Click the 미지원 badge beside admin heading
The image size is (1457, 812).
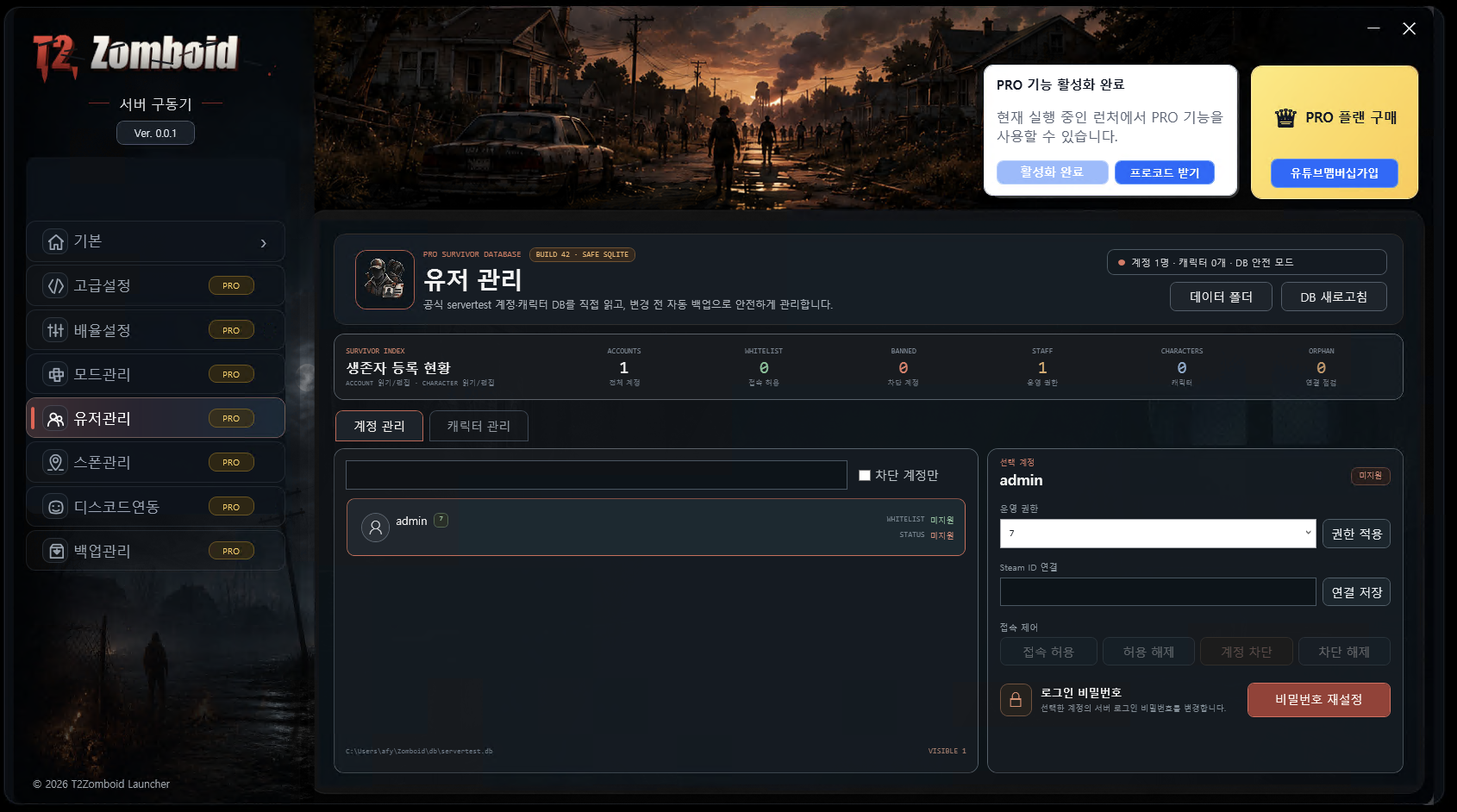click(1370, 476)
